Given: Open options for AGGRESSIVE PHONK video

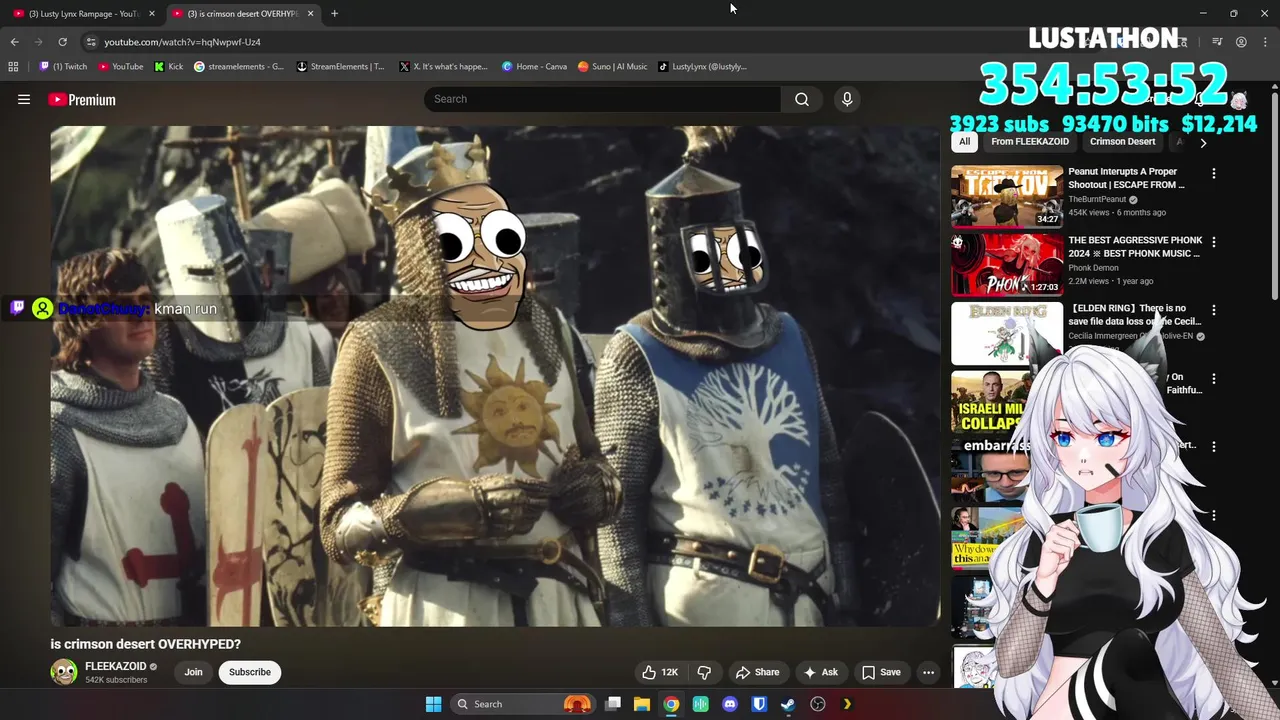Looking at the screenshot, I should click(x=1214, y=242).
